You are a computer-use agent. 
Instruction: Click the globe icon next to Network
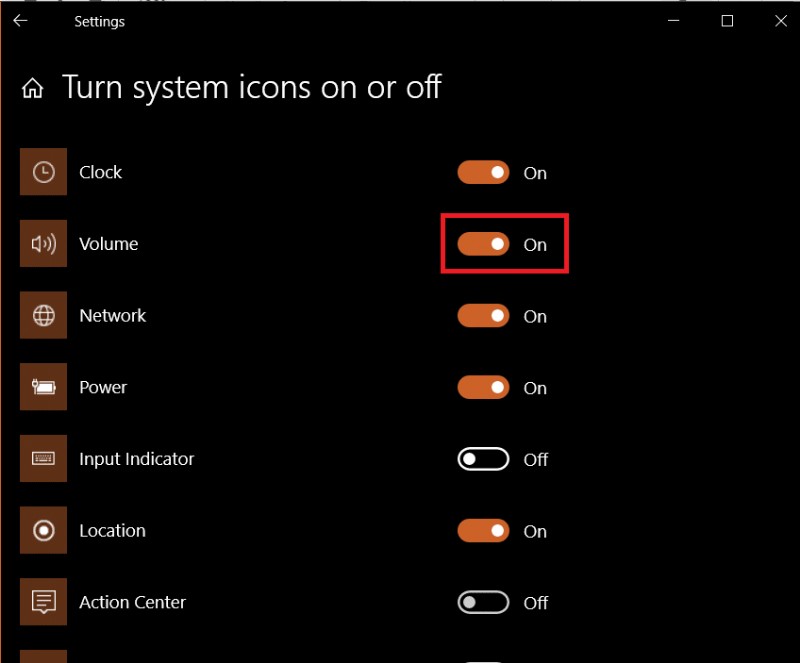(x=43, y=315)
